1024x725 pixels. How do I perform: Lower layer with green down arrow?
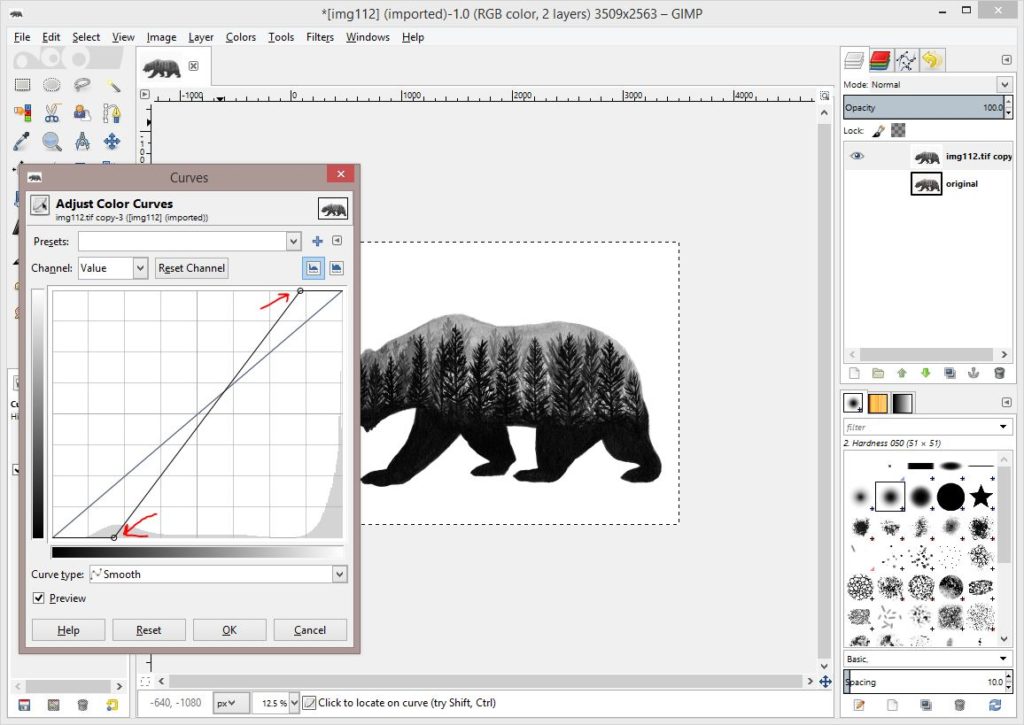[925, 373]
